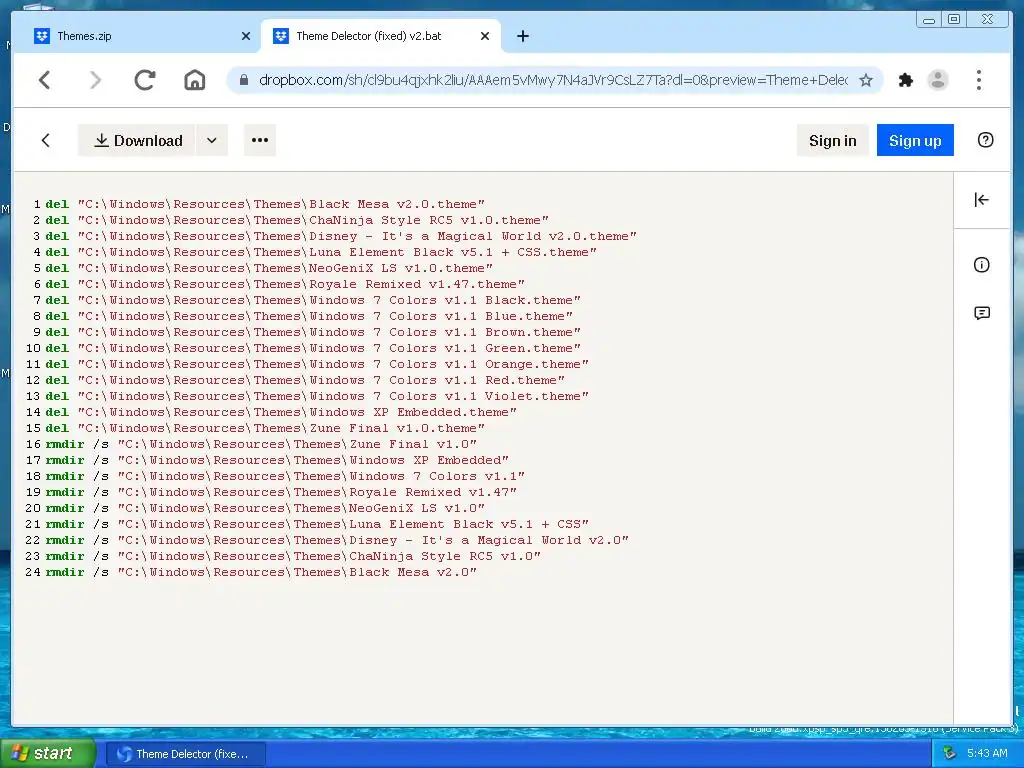Click line 14 Windows XP Embedded.theme
This screenshot has width=1024, height=768.
[281, 412]
